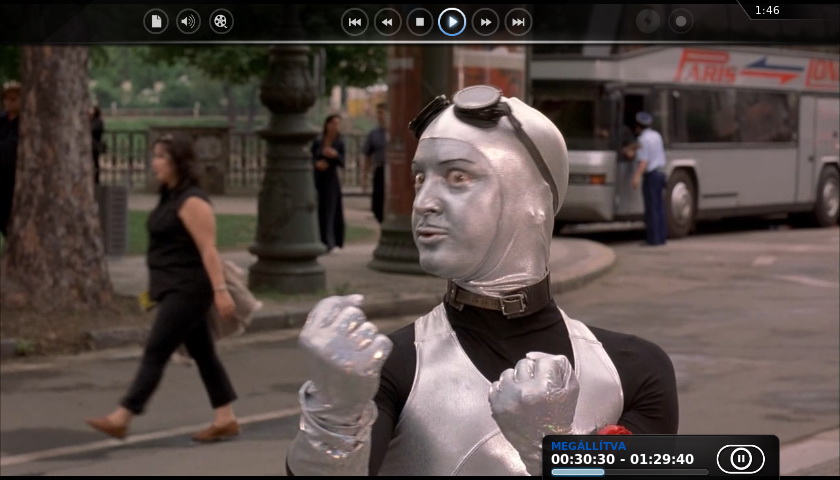Click the dimmed disc icon in top bar
This screenshot has width=840, height=480.
(648, 21)
